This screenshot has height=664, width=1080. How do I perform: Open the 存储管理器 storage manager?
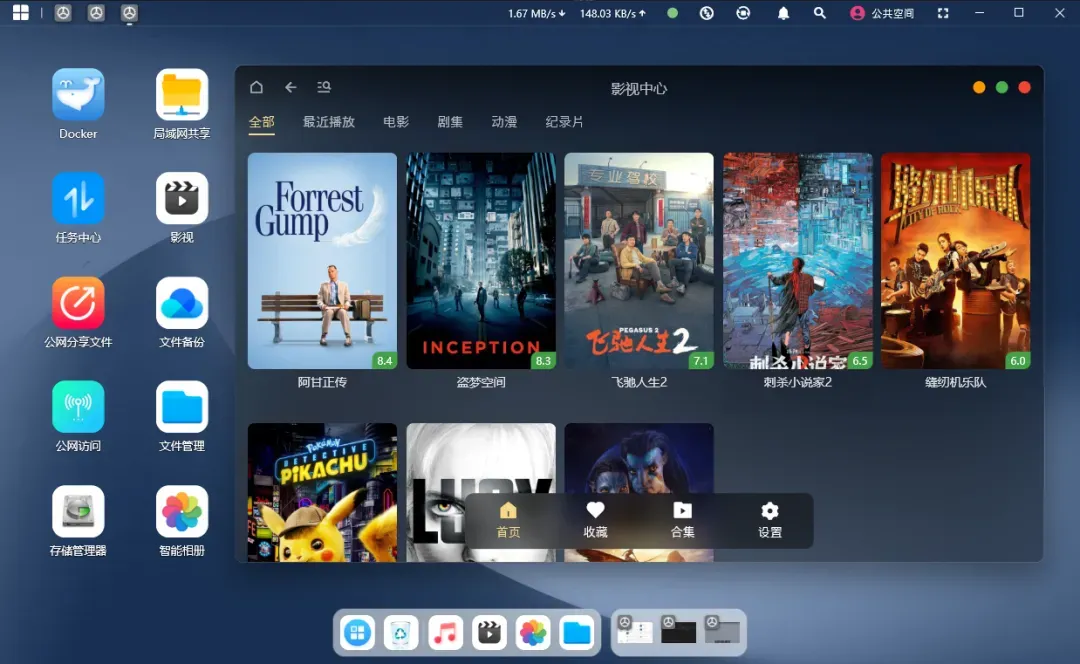click(78, 512)
